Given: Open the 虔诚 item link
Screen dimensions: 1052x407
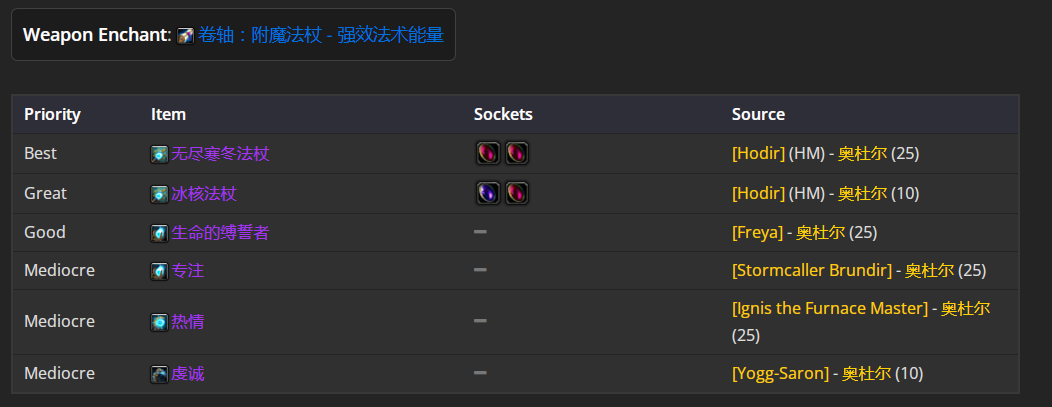Looking at the screenshot, I should click(x=187, y=374).
